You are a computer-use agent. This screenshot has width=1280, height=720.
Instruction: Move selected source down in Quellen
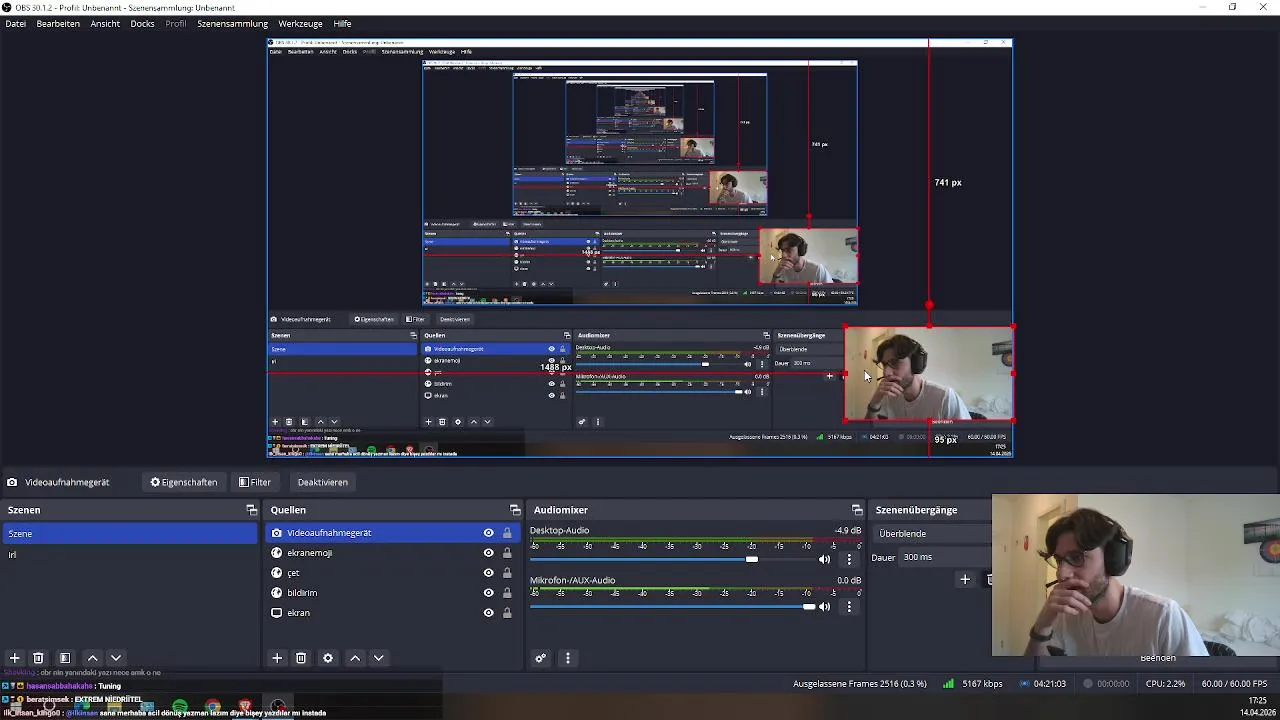(379, 658)
